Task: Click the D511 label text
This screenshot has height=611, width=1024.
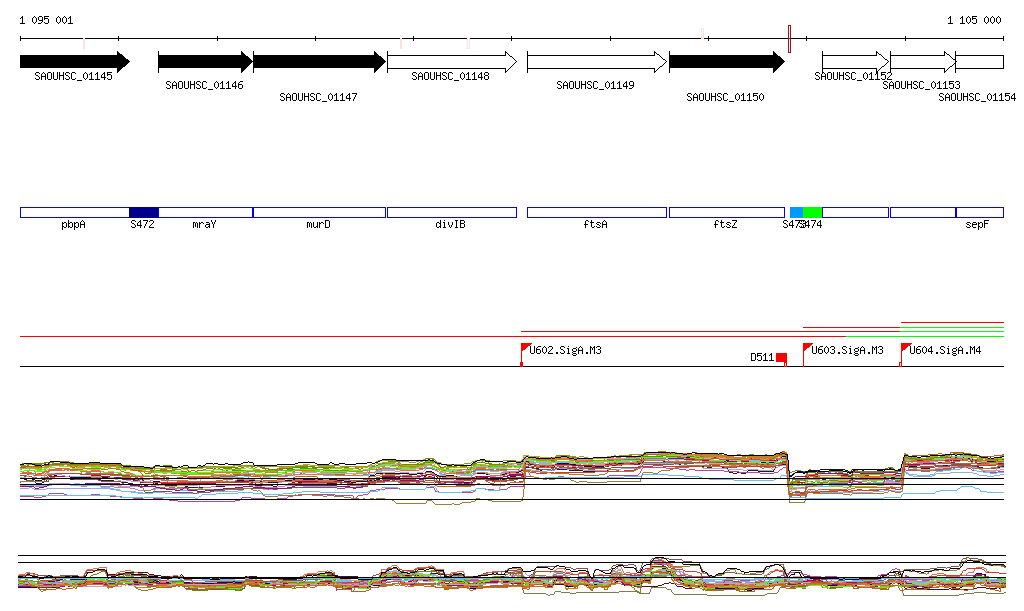Action: point(762,358)
